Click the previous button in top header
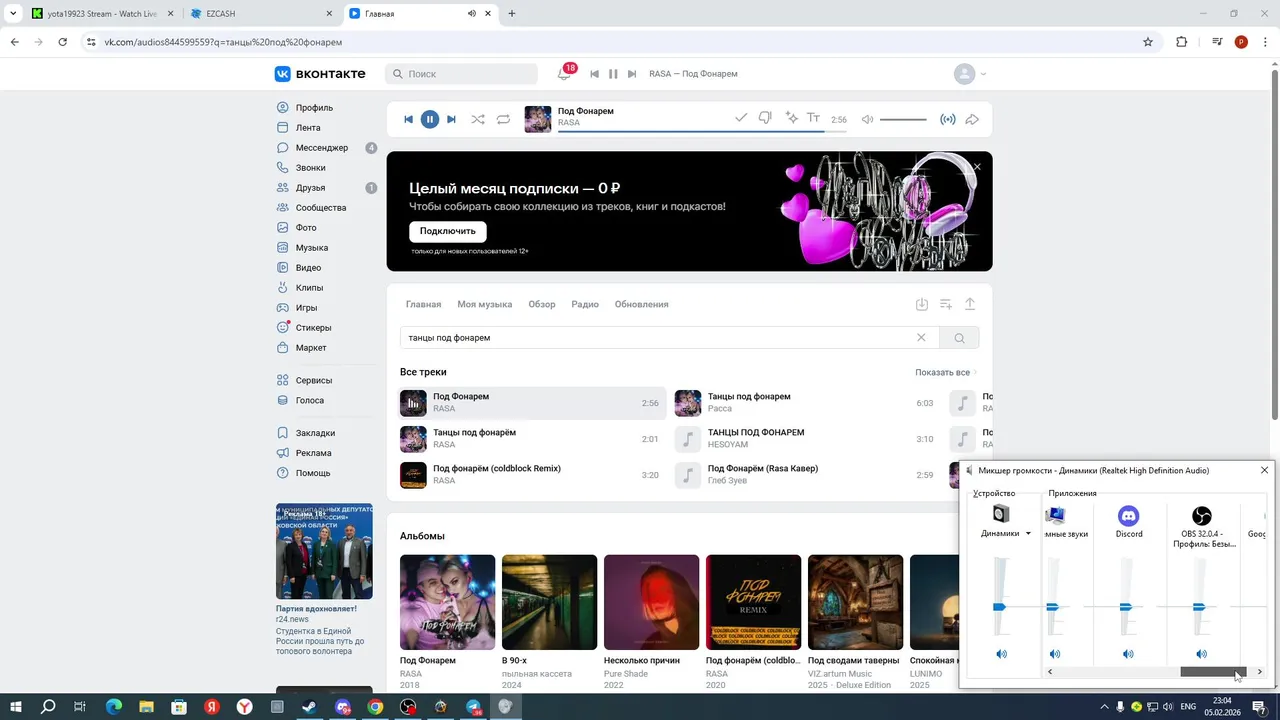 [594, 74]
